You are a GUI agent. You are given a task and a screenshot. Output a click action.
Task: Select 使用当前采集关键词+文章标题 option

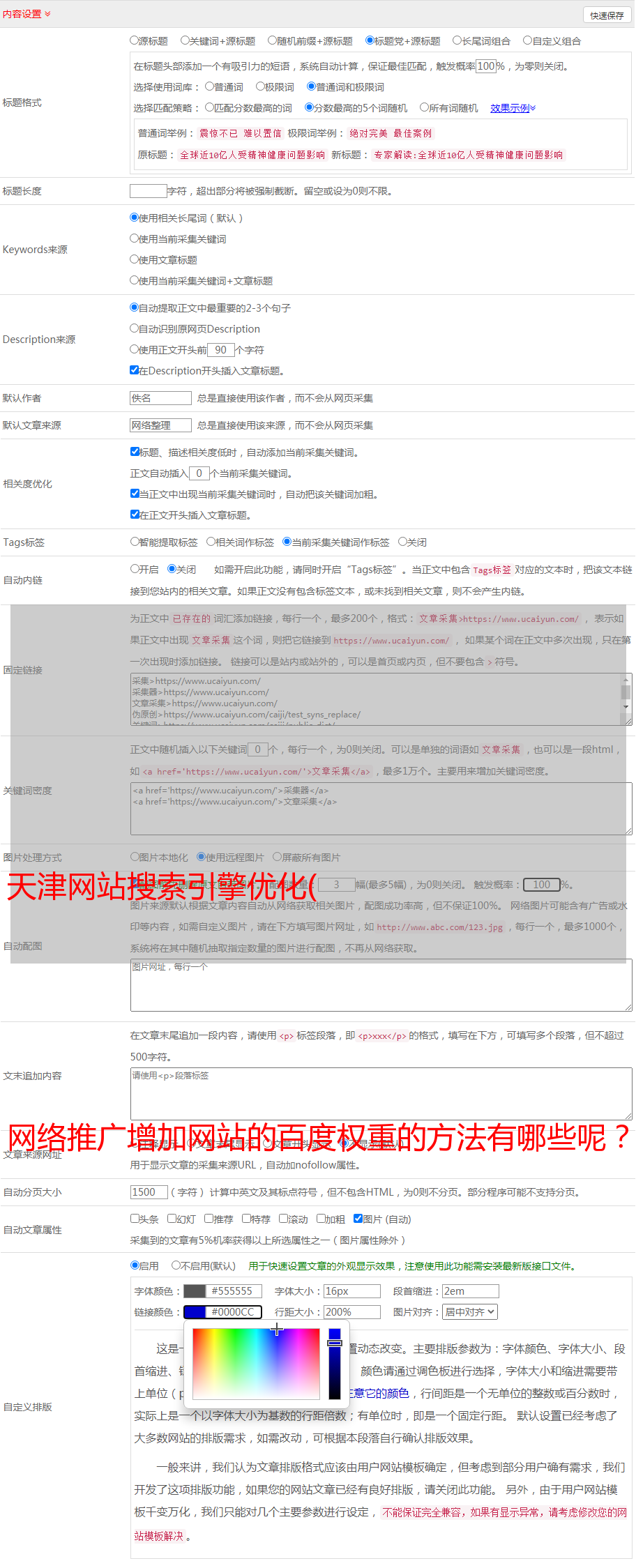pyautogui.click(x=135, y=280)
